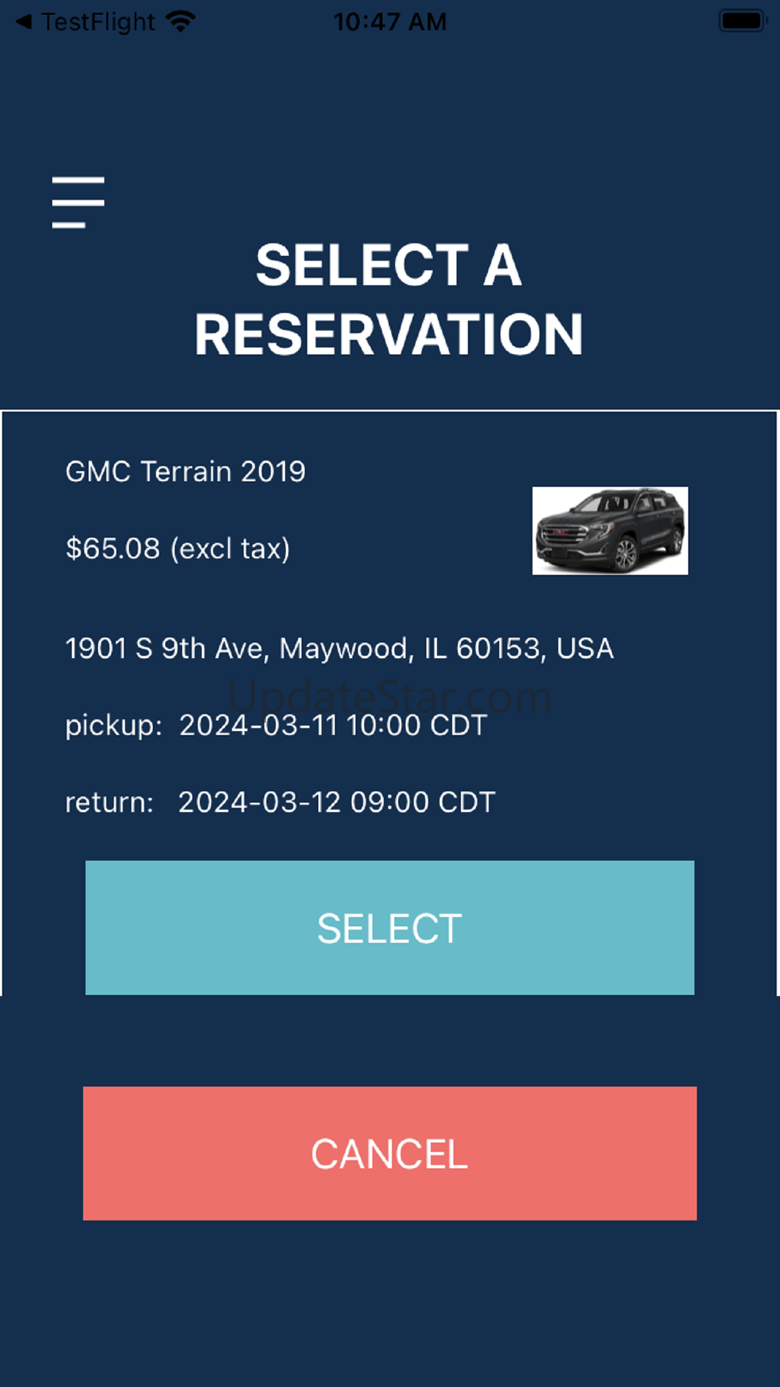
Task: Tap the word RESERVATION in header
Action: [x=389, y=334]
